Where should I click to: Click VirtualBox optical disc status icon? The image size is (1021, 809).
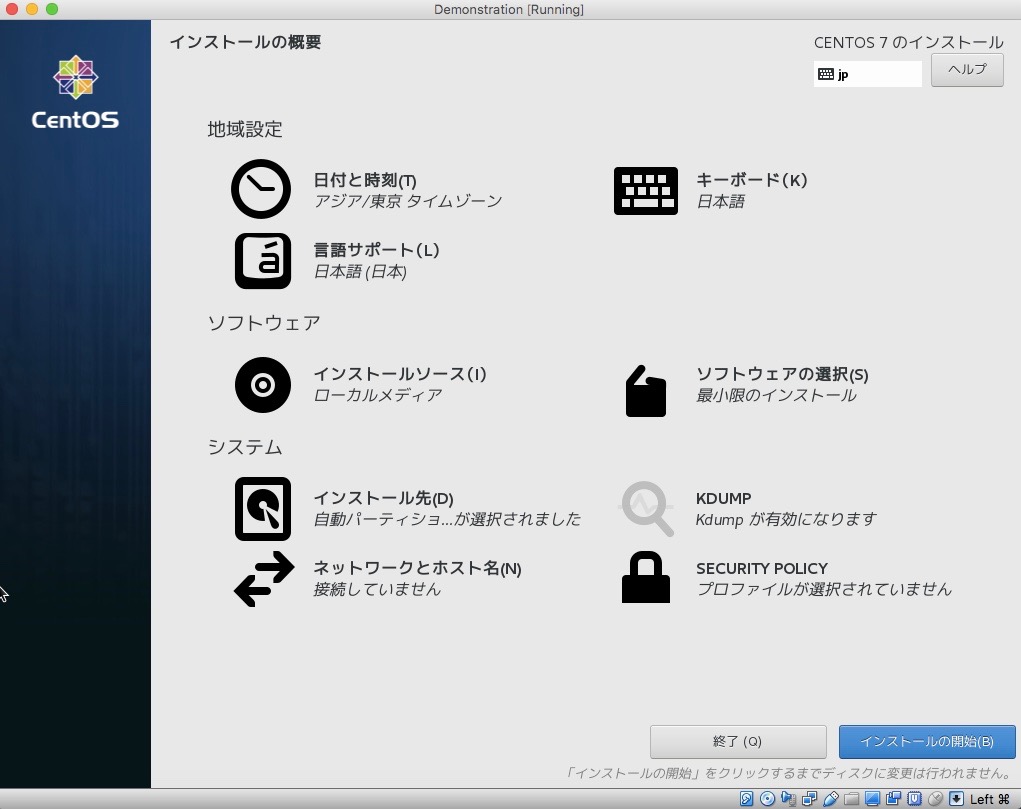coord(768,799)
